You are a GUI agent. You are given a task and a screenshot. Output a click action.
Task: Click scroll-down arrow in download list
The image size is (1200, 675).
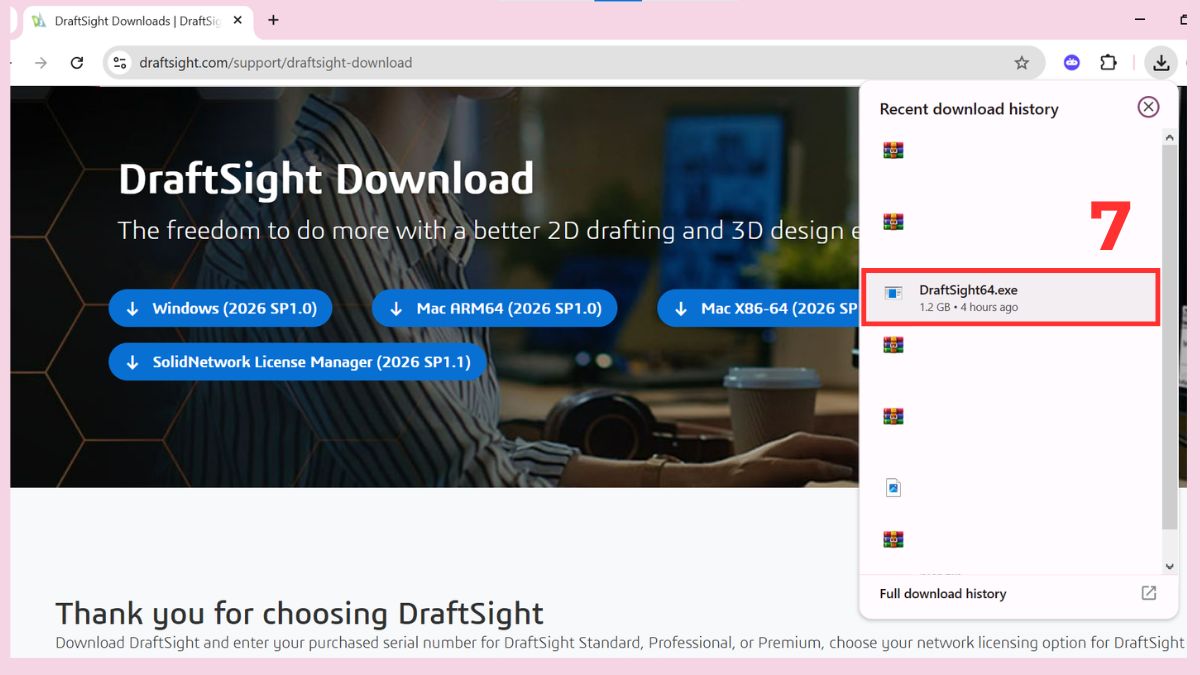1169,567
